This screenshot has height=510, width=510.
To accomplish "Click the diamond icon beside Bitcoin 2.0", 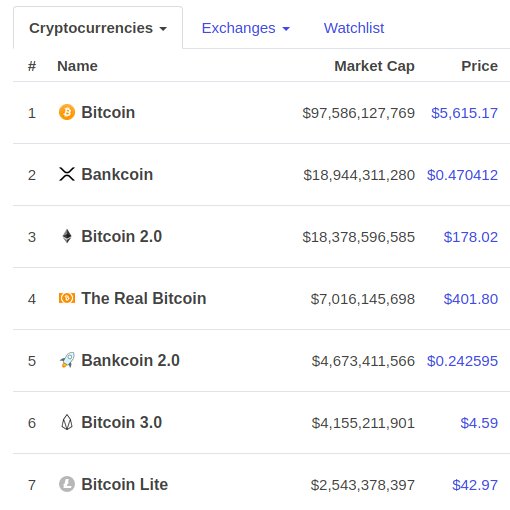I will tap(67, 236).
